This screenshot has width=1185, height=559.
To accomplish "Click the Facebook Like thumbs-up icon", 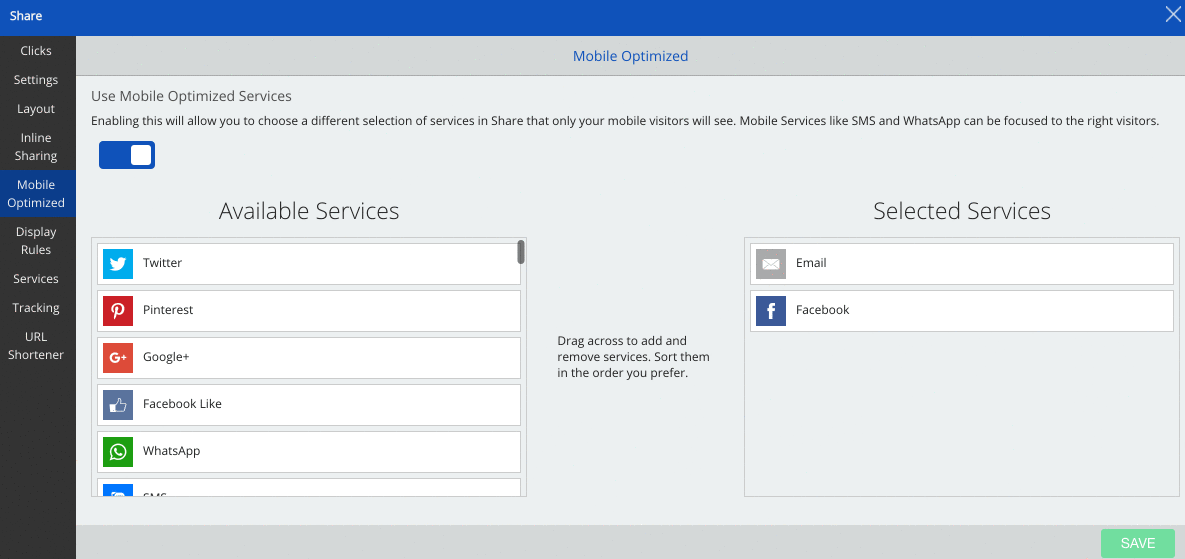I will (x=118, y=404).
